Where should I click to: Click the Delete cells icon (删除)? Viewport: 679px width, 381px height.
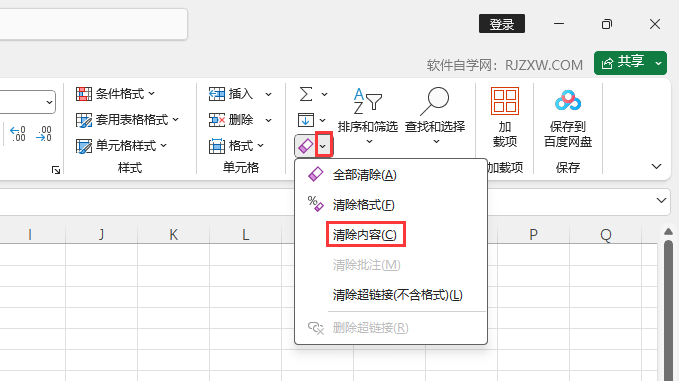tap(217, 120)
